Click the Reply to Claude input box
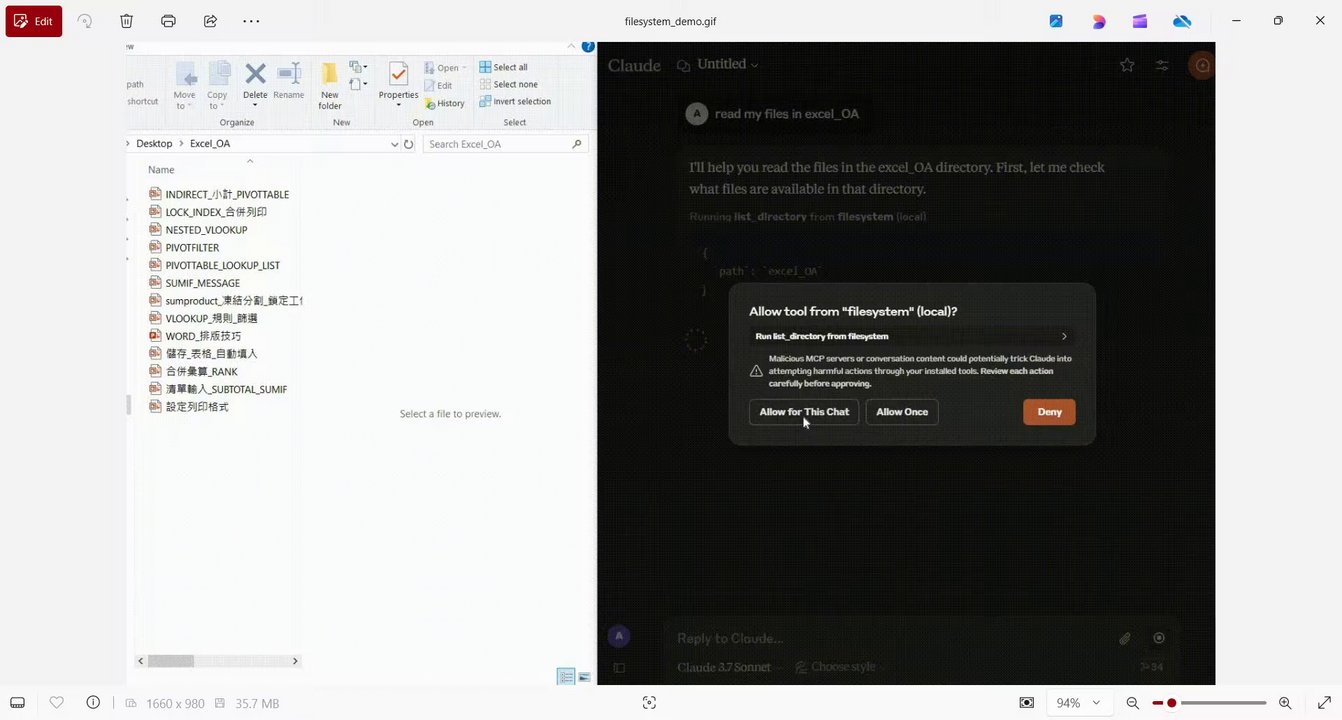This screenshot has height=720, width=1342. pyautogui.click(x=890, y=638)
